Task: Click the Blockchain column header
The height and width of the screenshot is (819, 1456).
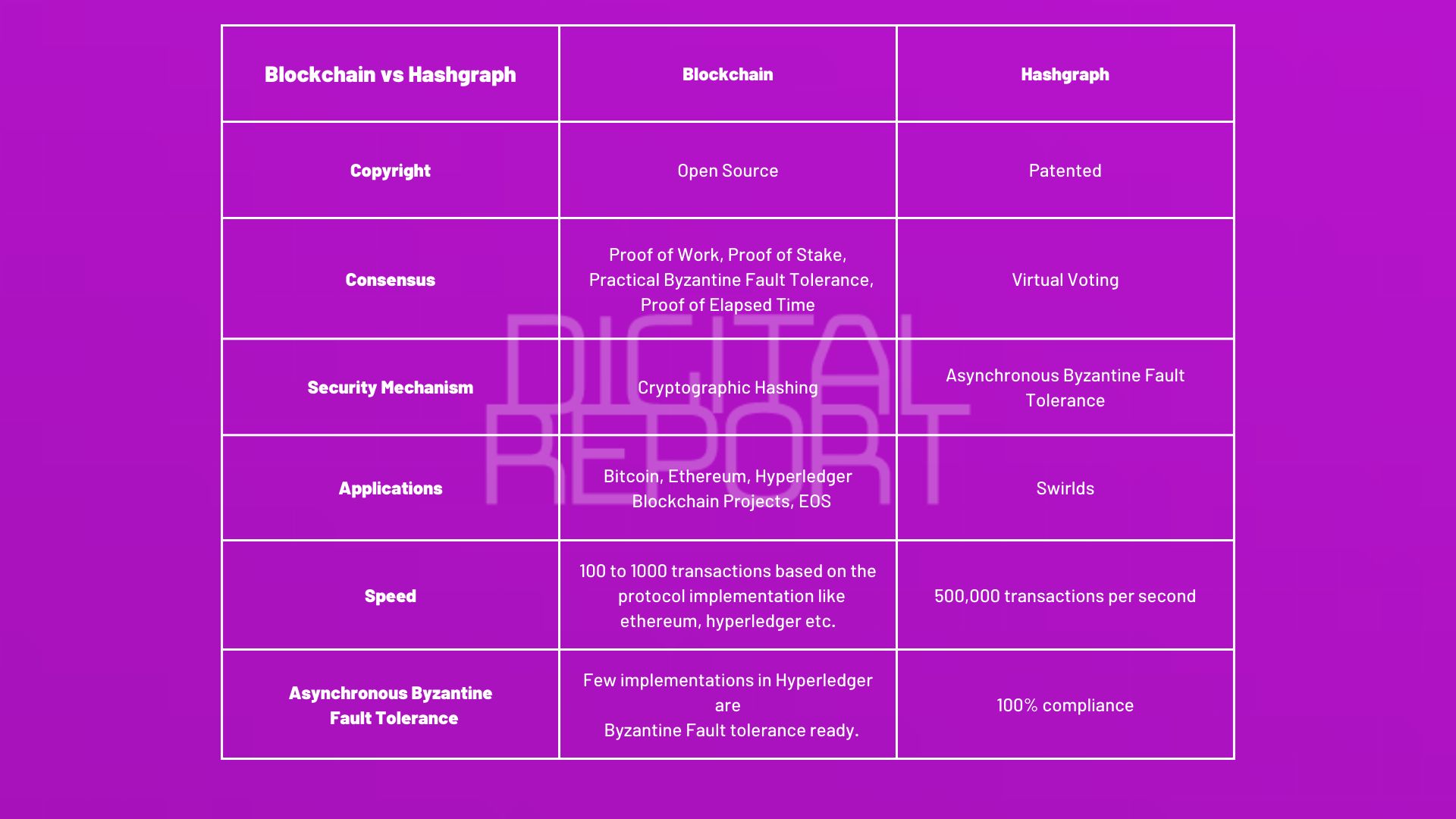Action: tap(727, 74)
